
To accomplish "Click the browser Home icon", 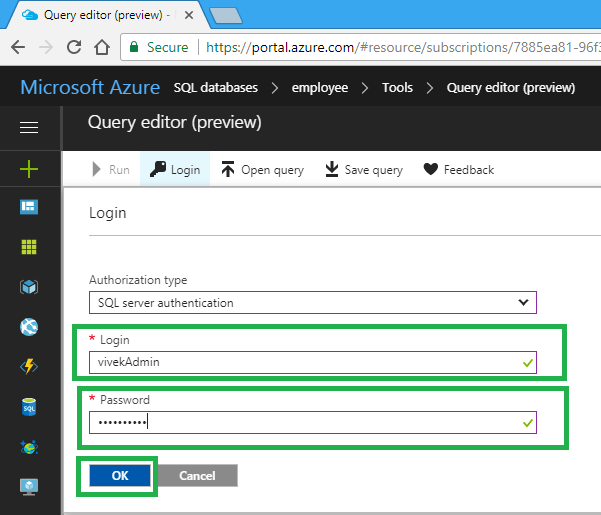I will coord(102,47).
